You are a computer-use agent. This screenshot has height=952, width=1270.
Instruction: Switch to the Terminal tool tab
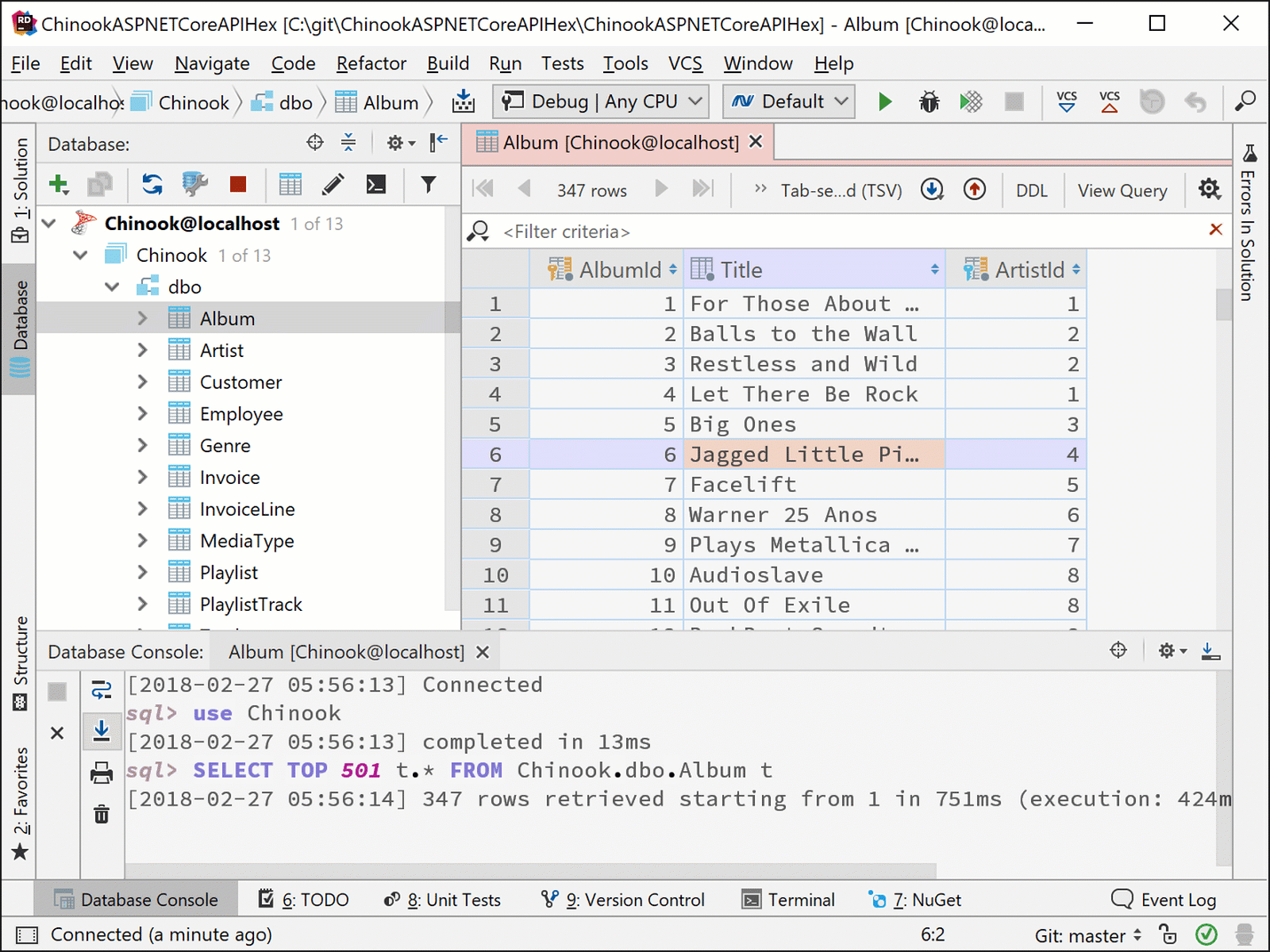point(788,900)
